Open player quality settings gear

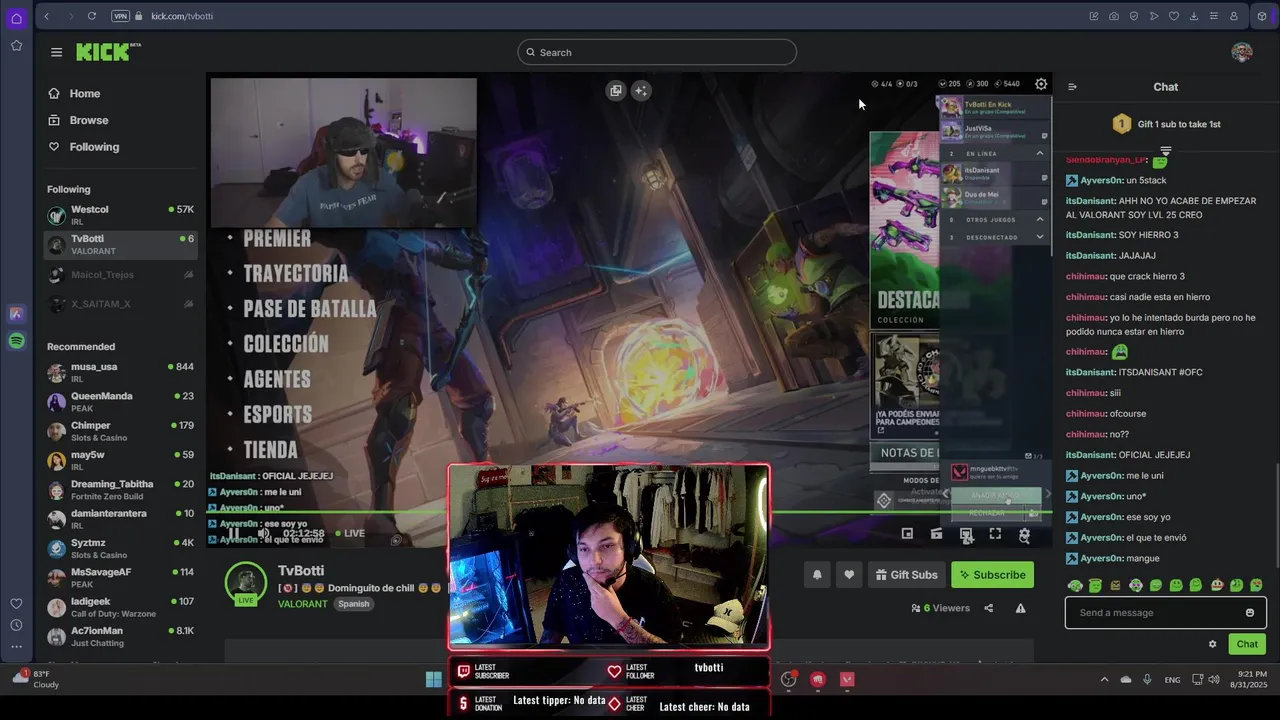(1024, 535)
